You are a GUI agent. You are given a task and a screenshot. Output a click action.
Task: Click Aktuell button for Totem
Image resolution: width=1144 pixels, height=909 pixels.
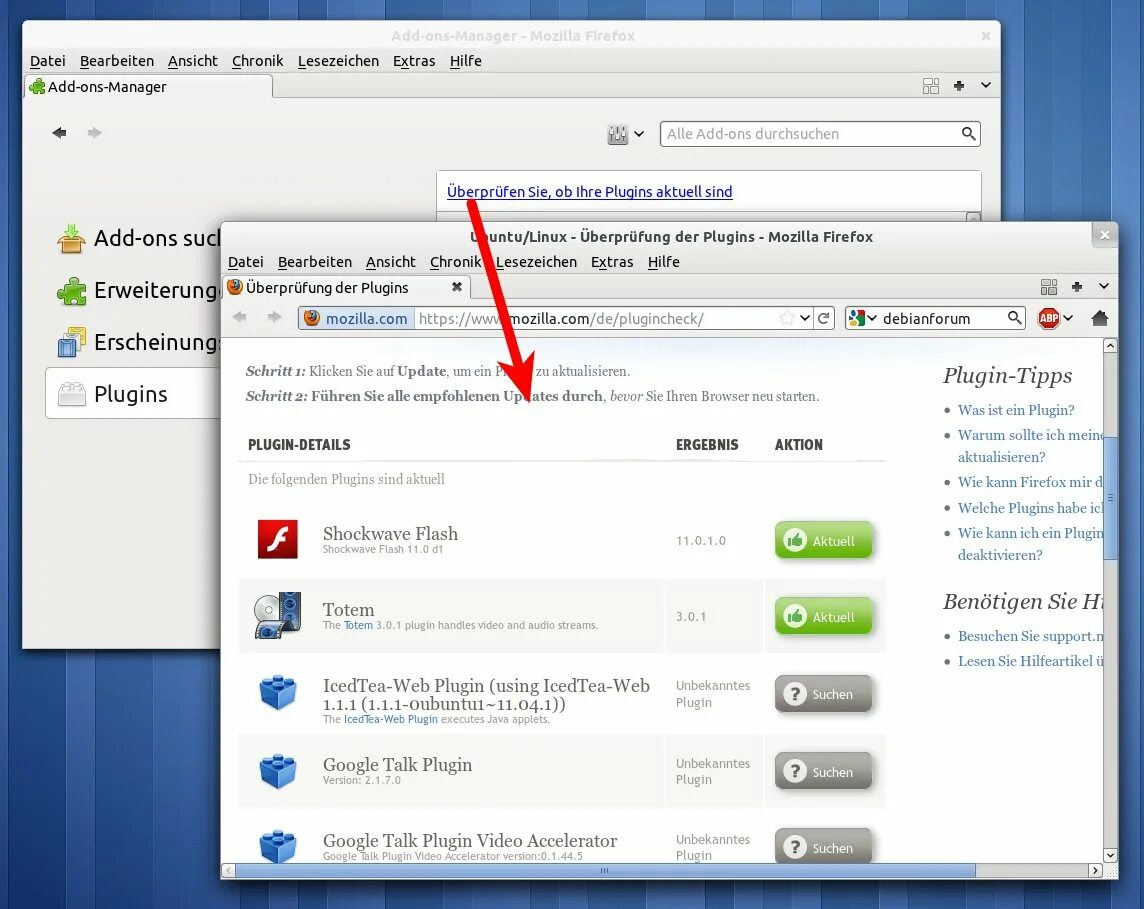823,616
